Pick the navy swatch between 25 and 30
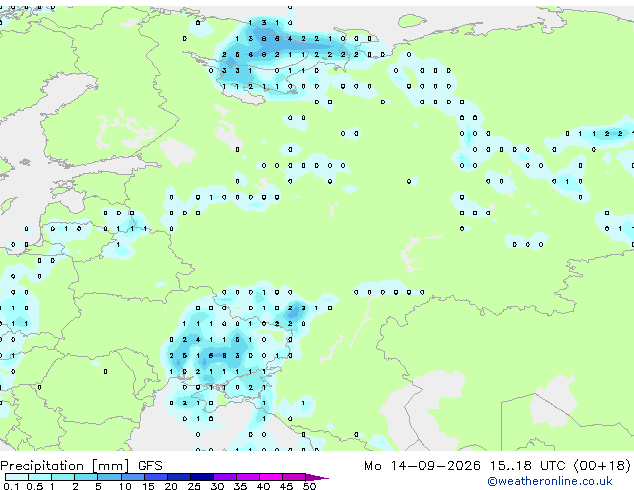634x490 pixels. coord(202,477)
